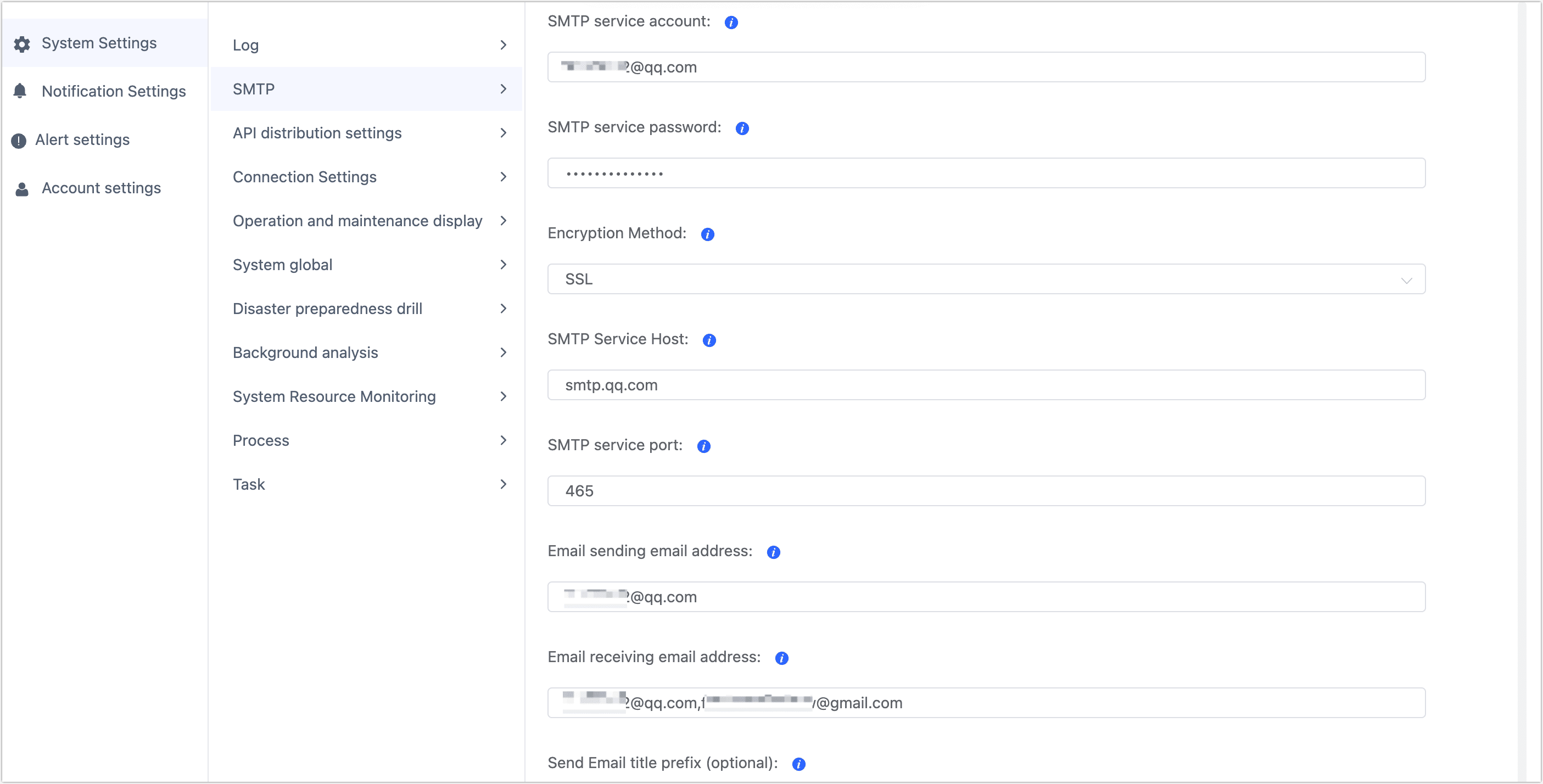This screenshot has width=1543, height=784.
Task: Expand the Operation and maintenance display submenu
Action: pos(356,220)
